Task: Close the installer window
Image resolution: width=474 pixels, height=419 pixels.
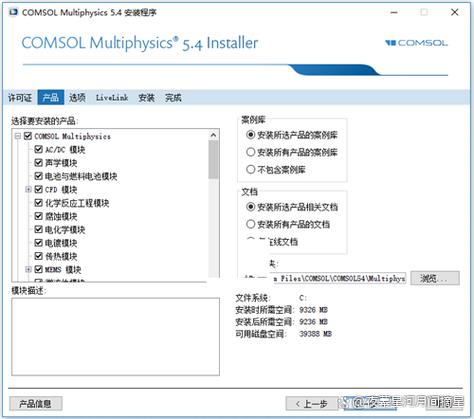Action: point(454,12)
